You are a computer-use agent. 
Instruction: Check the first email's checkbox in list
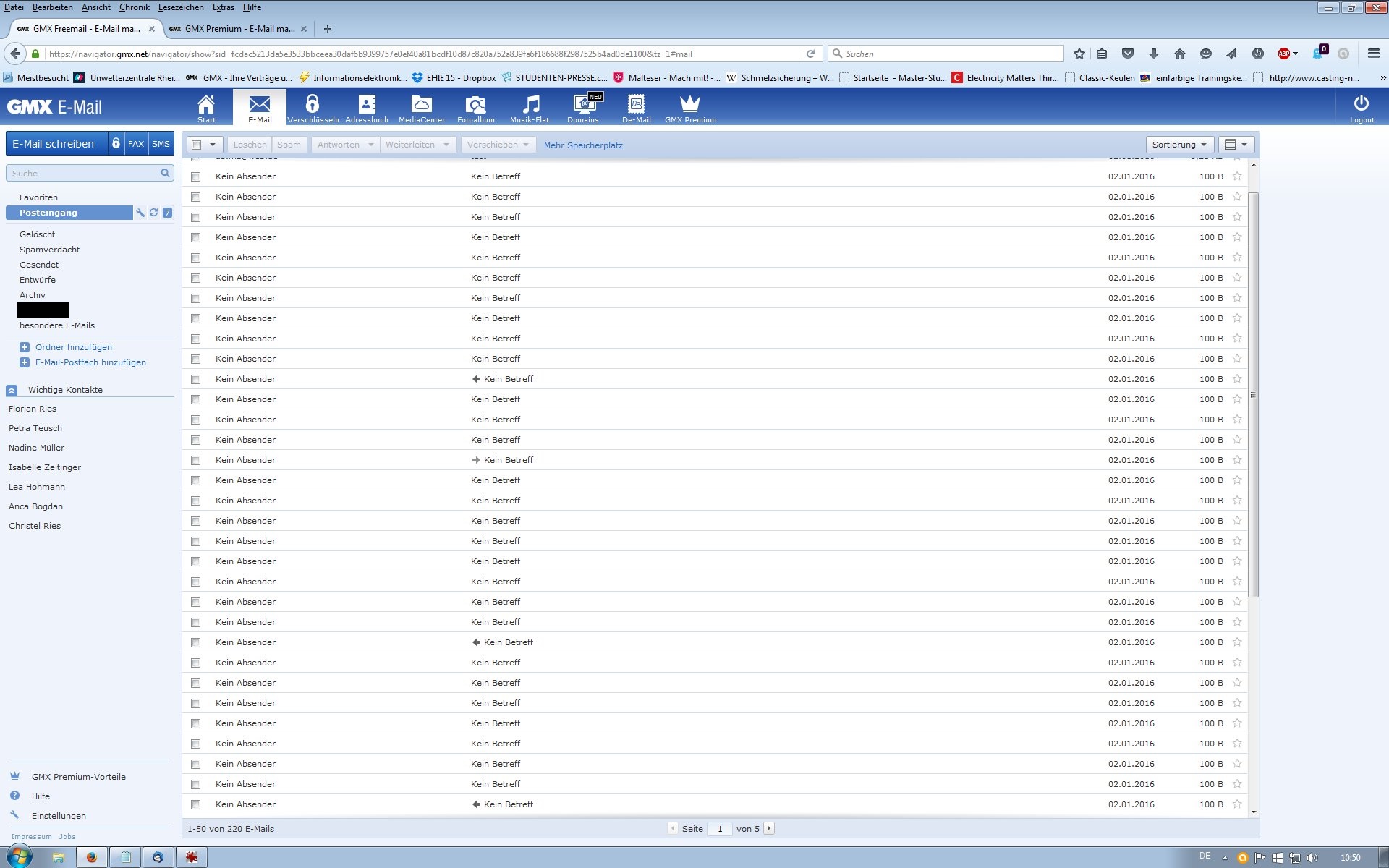point(195,176)
